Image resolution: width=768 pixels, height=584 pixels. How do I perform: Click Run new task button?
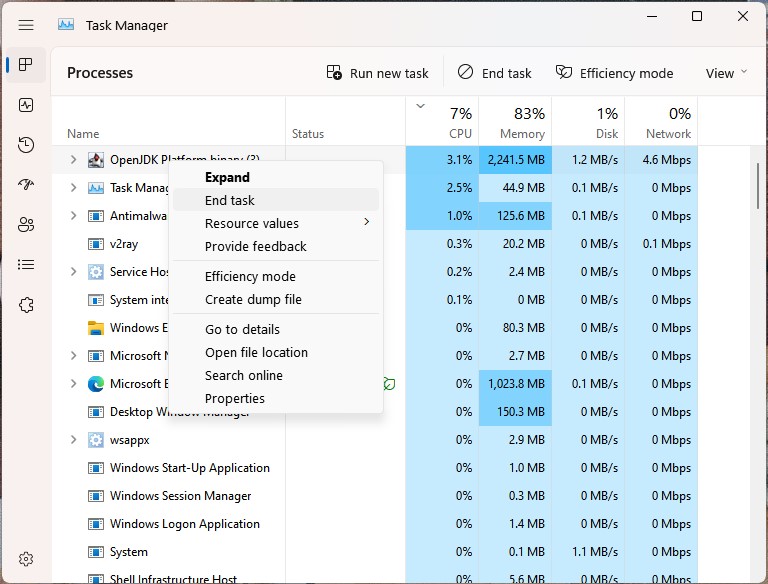[x=378, y=73]
